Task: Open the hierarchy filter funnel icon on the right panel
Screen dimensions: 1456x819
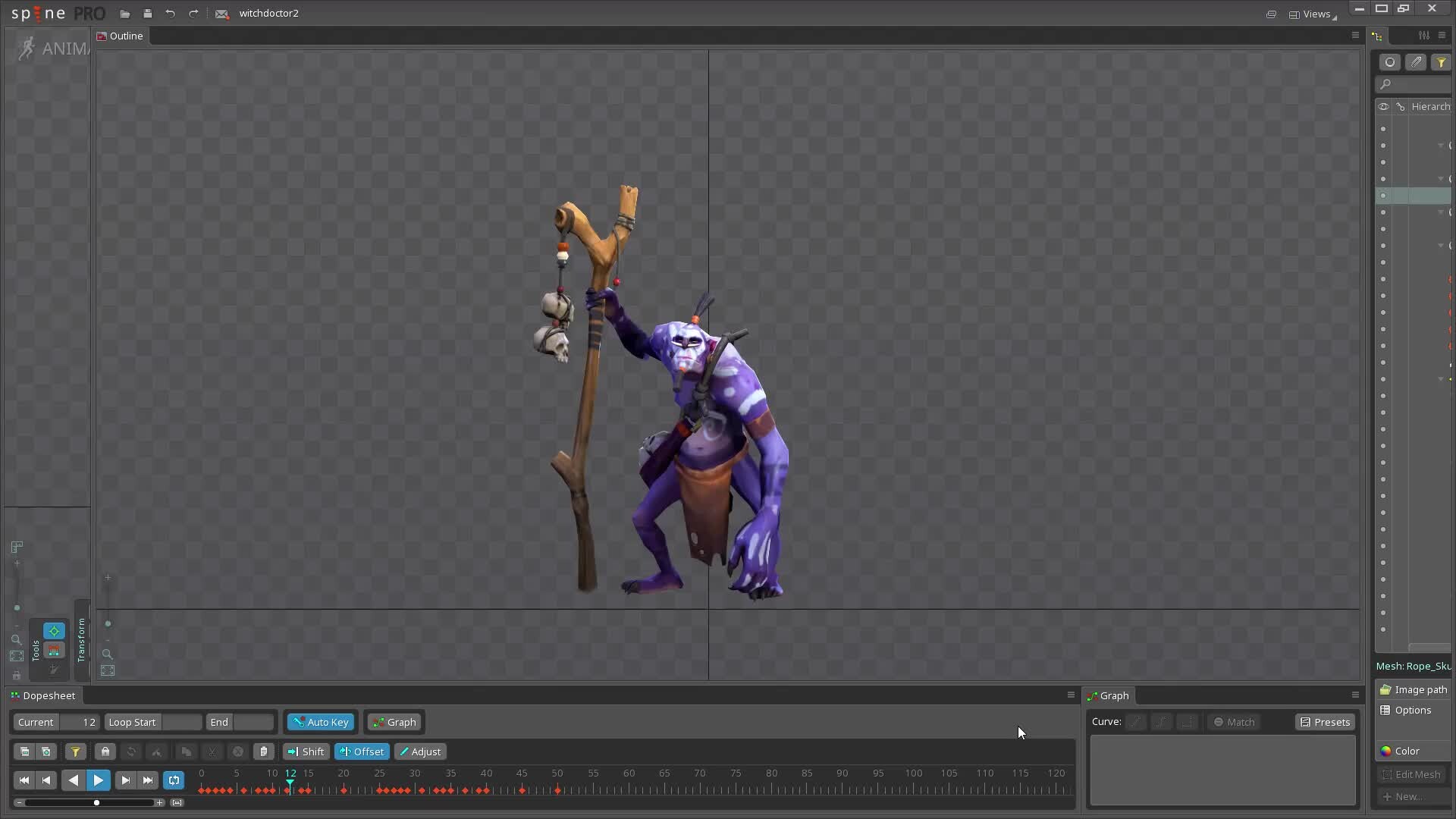Action: (1440, 61)
